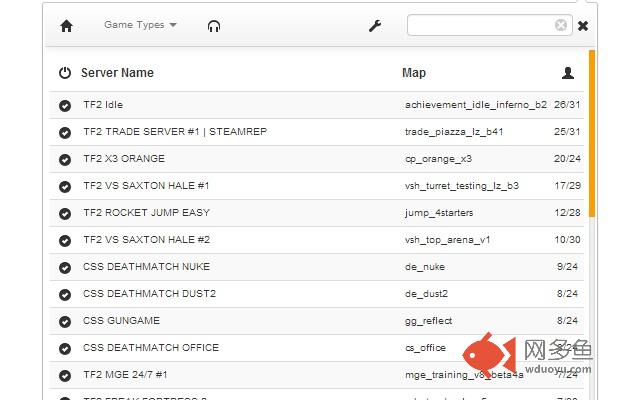Open the headphones voice servers icon

[214, 26]
